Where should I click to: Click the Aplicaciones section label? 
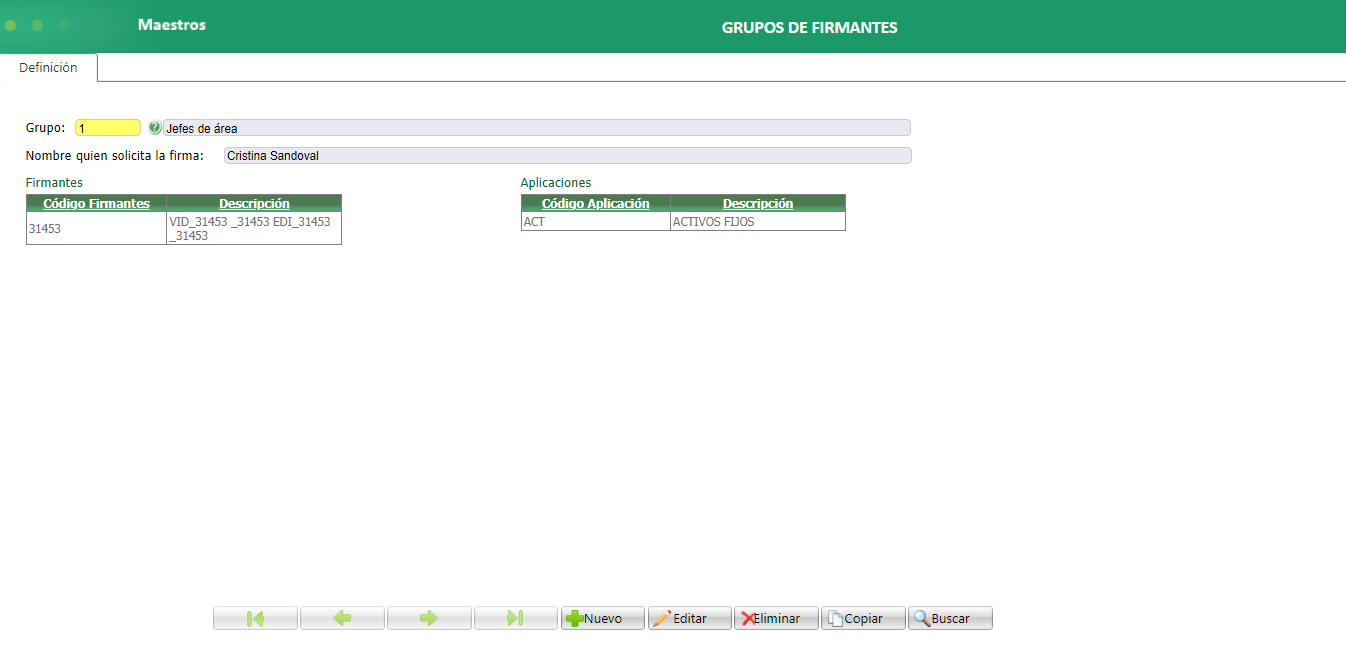(x=556, y=183)
